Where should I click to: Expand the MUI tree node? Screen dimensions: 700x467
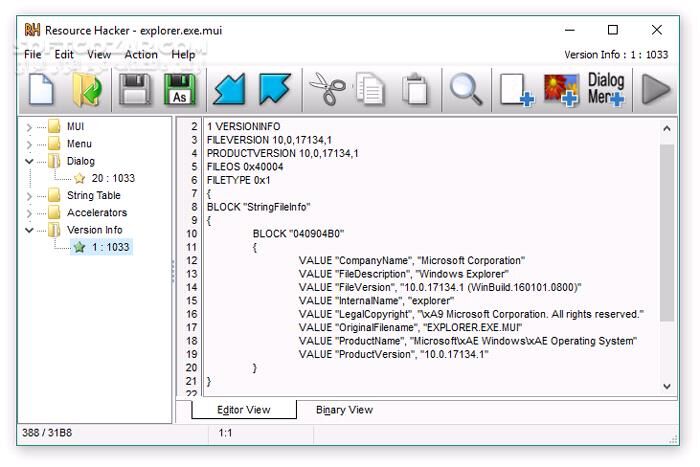click(x=30, y=127)
